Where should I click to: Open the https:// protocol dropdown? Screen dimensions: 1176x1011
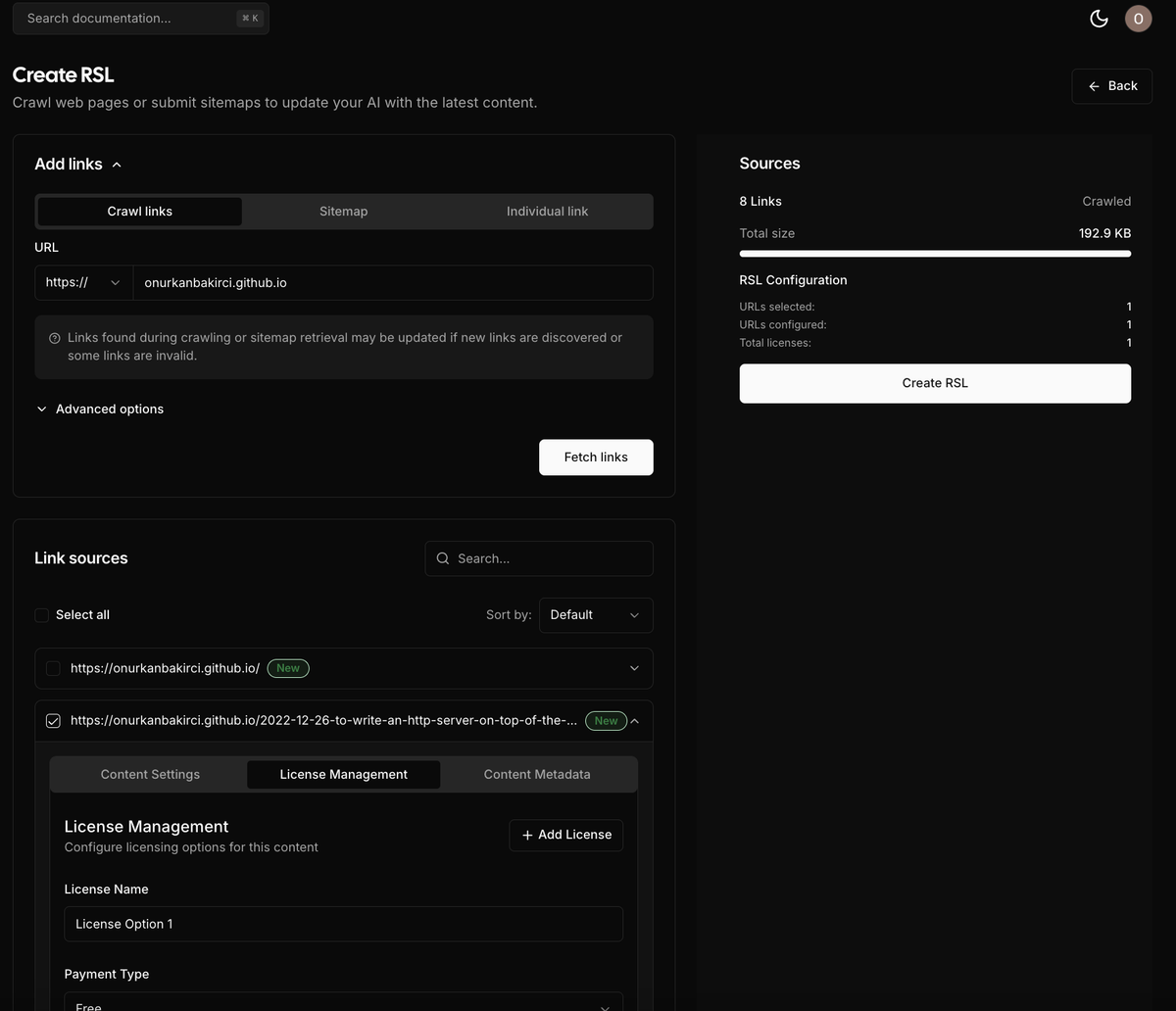pyautogui.click(x=82, y=282)
